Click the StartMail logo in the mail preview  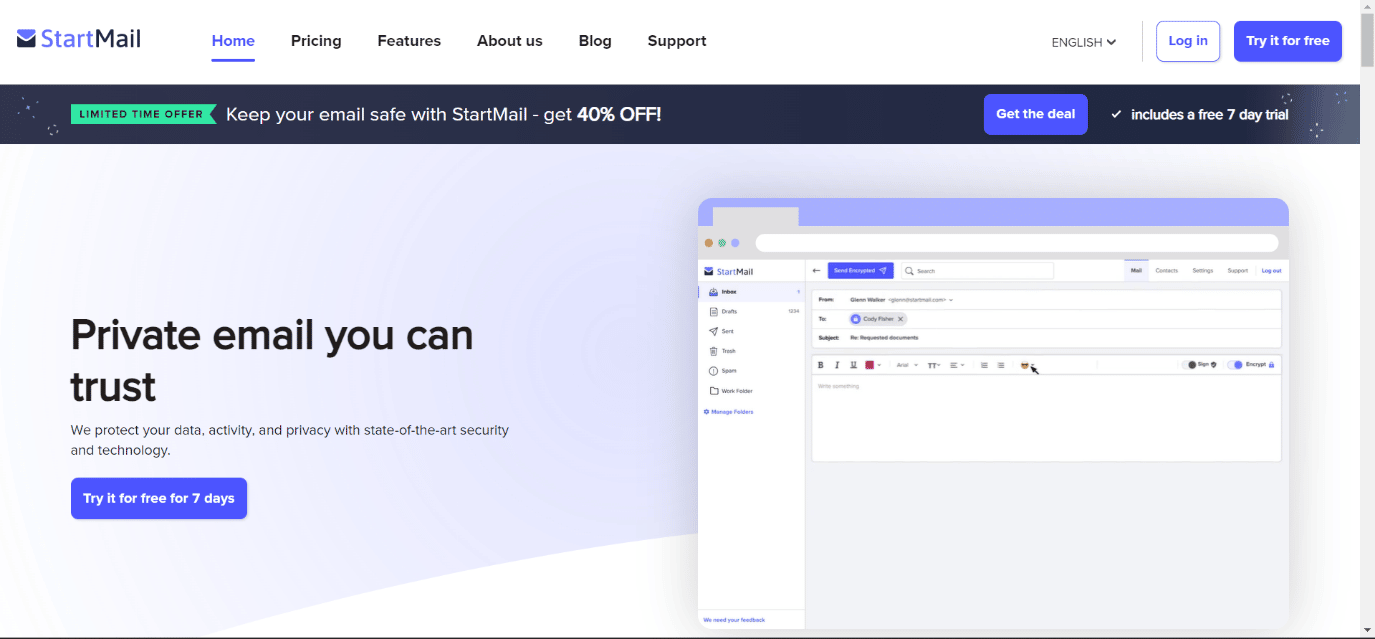[729, 271]
